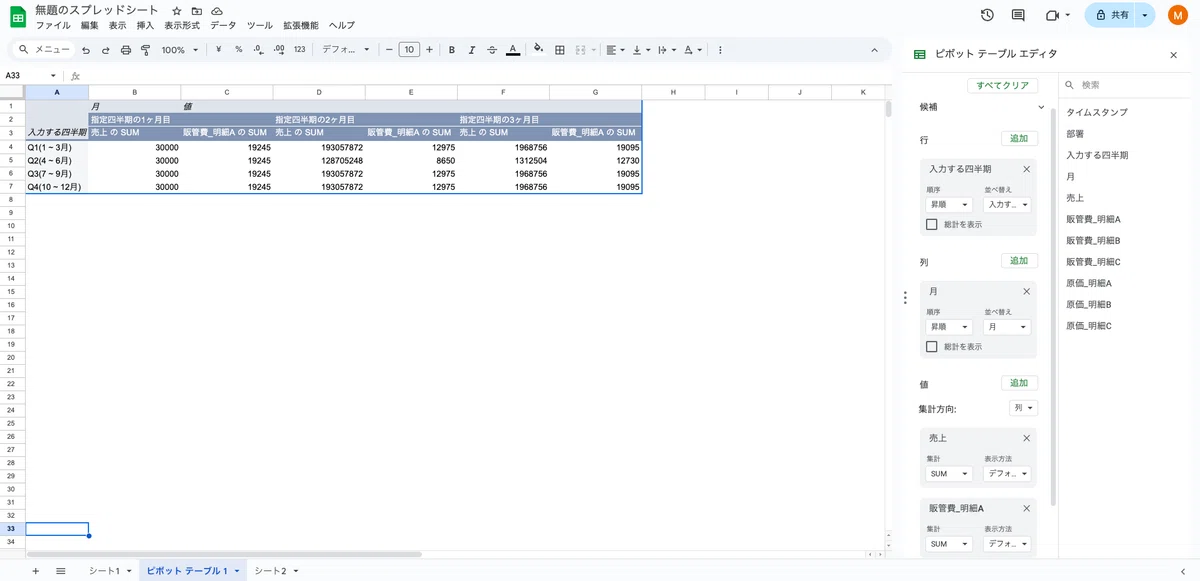1200x581 pixels.
Task: Open the データ menu
Action: coord(223,25)
